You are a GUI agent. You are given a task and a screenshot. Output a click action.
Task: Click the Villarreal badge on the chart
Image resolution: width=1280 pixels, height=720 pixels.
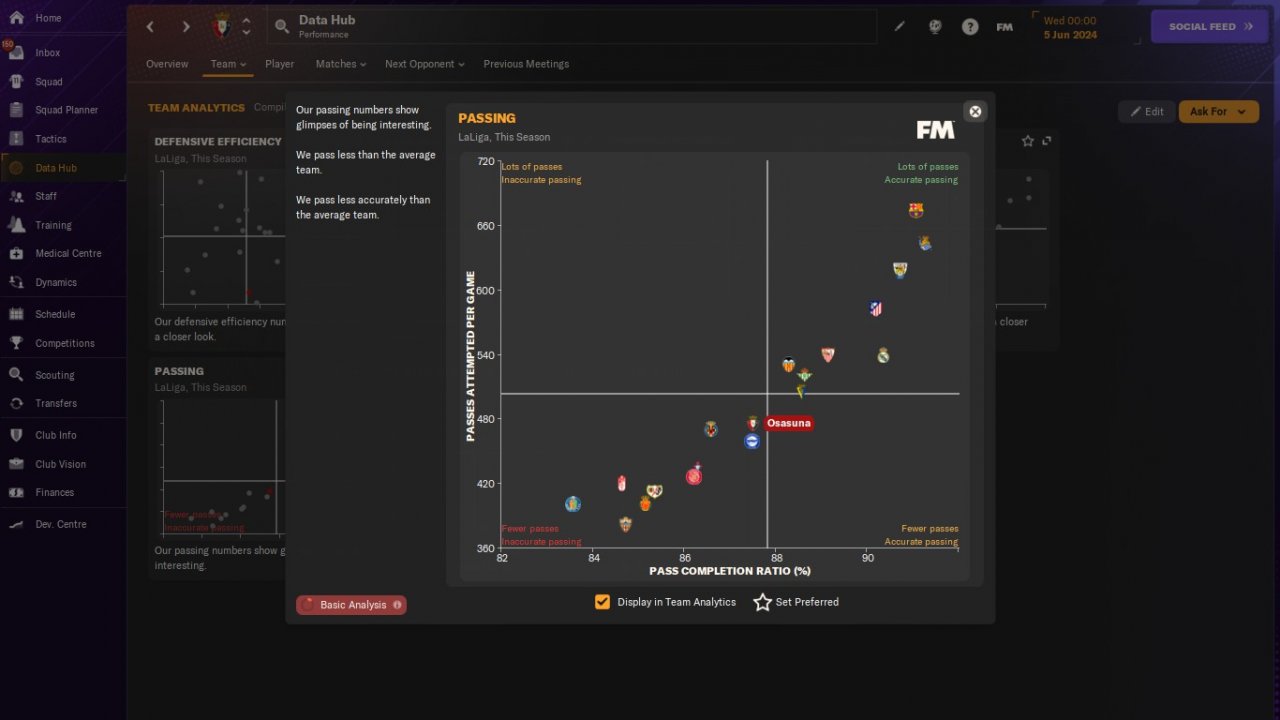[x=711, y=429]
